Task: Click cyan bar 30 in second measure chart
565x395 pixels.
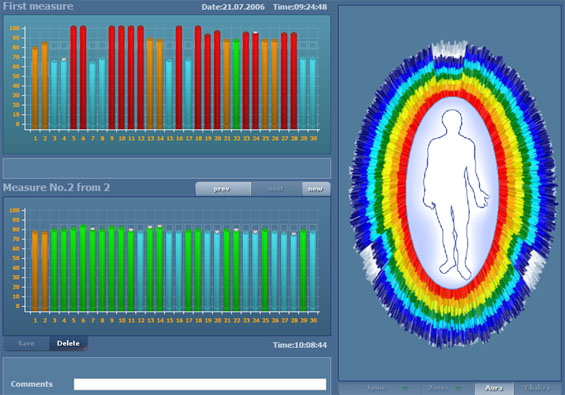Action: coord(313,271)
